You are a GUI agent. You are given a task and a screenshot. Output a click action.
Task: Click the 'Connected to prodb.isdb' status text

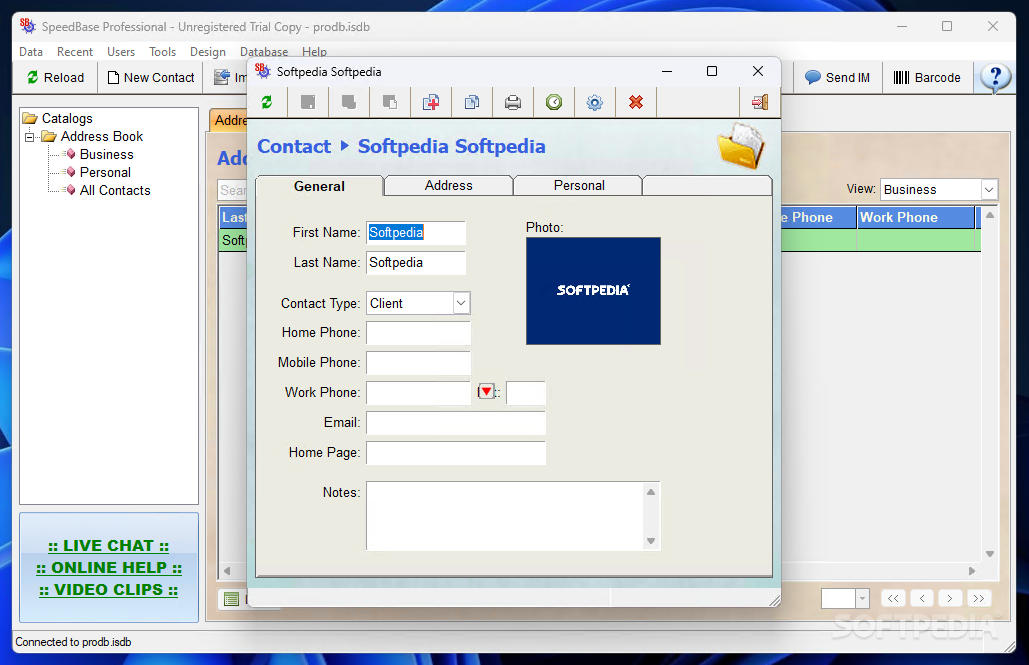pos(73,642)
